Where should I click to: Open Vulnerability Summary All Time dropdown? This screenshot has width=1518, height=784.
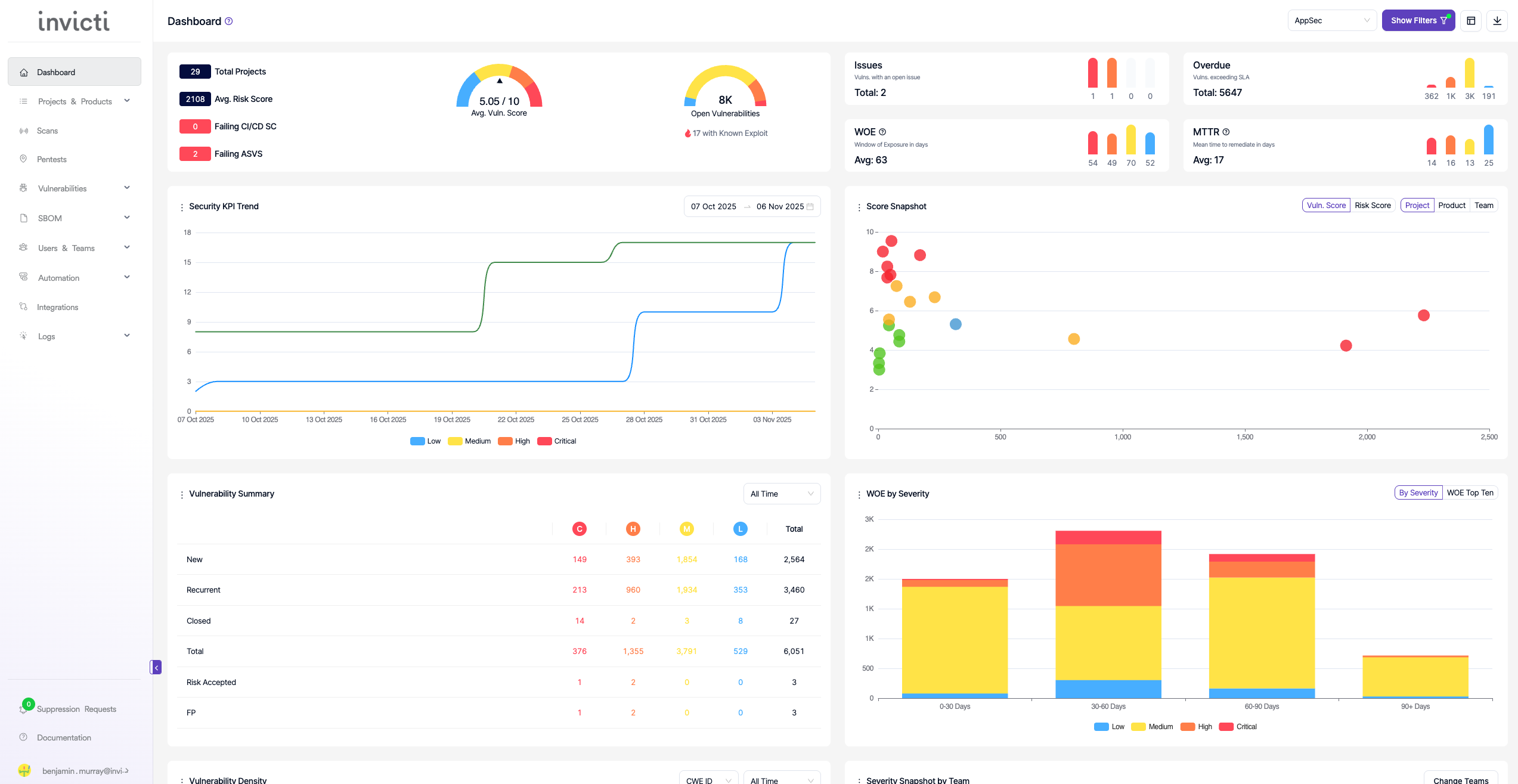point(781,494)
